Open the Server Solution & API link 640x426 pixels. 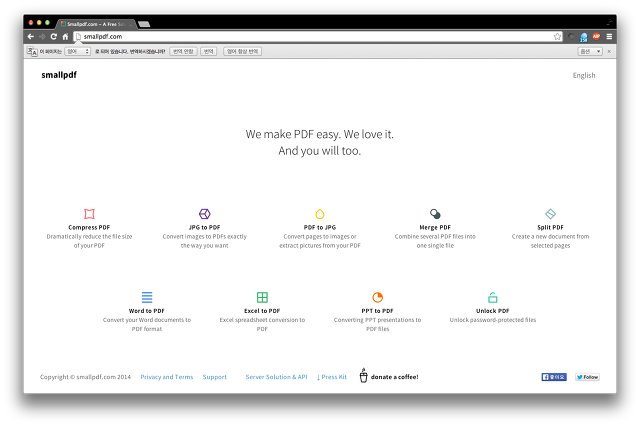pos(276,377)
